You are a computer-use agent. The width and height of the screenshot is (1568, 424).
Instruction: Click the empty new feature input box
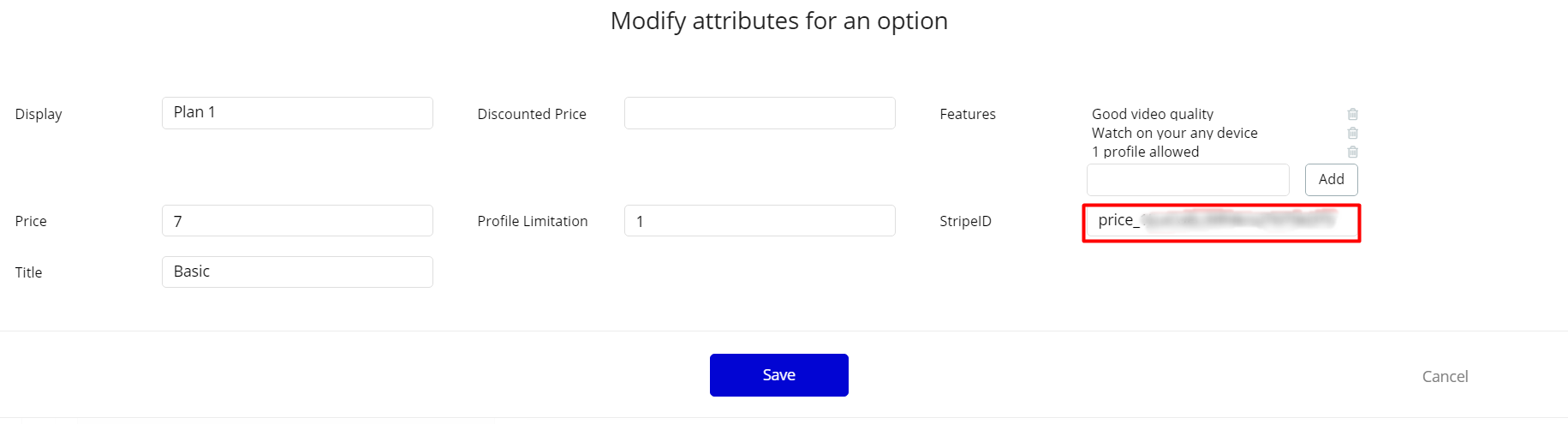coord(1188,180)
